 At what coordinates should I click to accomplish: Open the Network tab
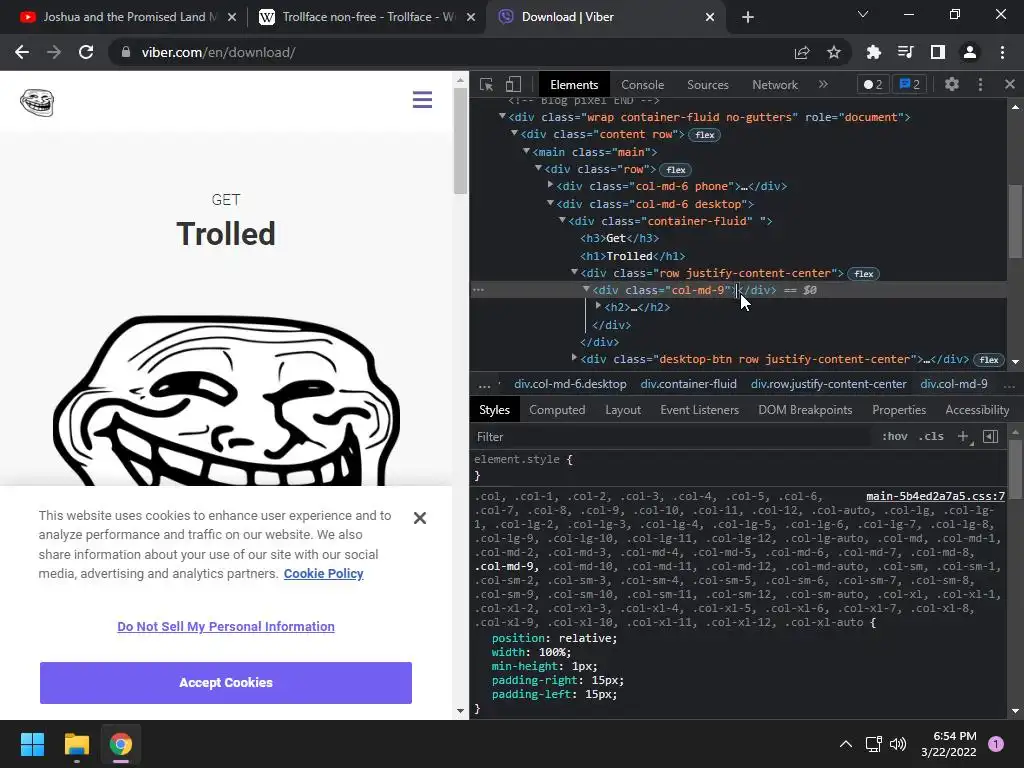pos(775,85)
